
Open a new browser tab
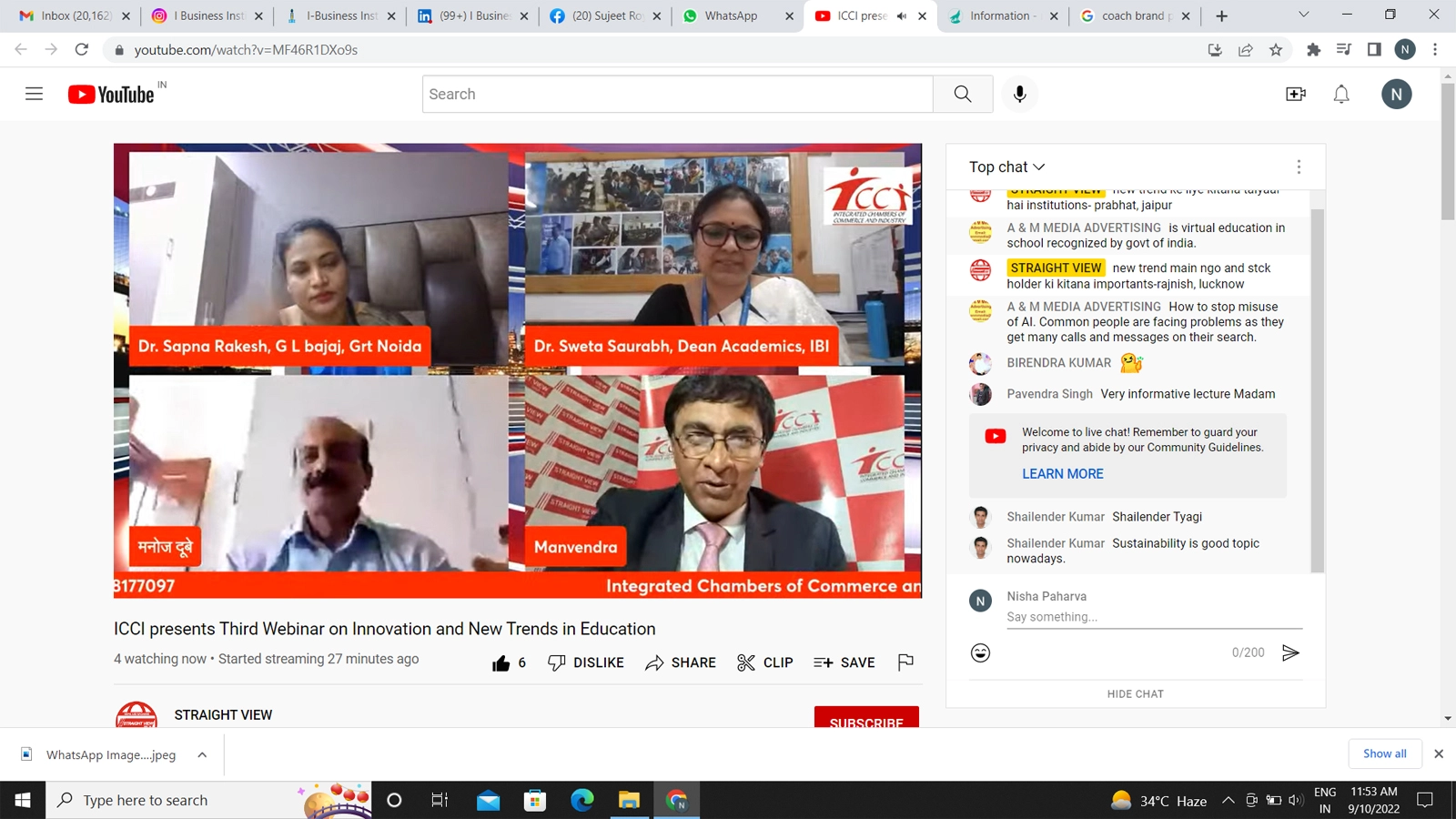[x=1221, y=15]
